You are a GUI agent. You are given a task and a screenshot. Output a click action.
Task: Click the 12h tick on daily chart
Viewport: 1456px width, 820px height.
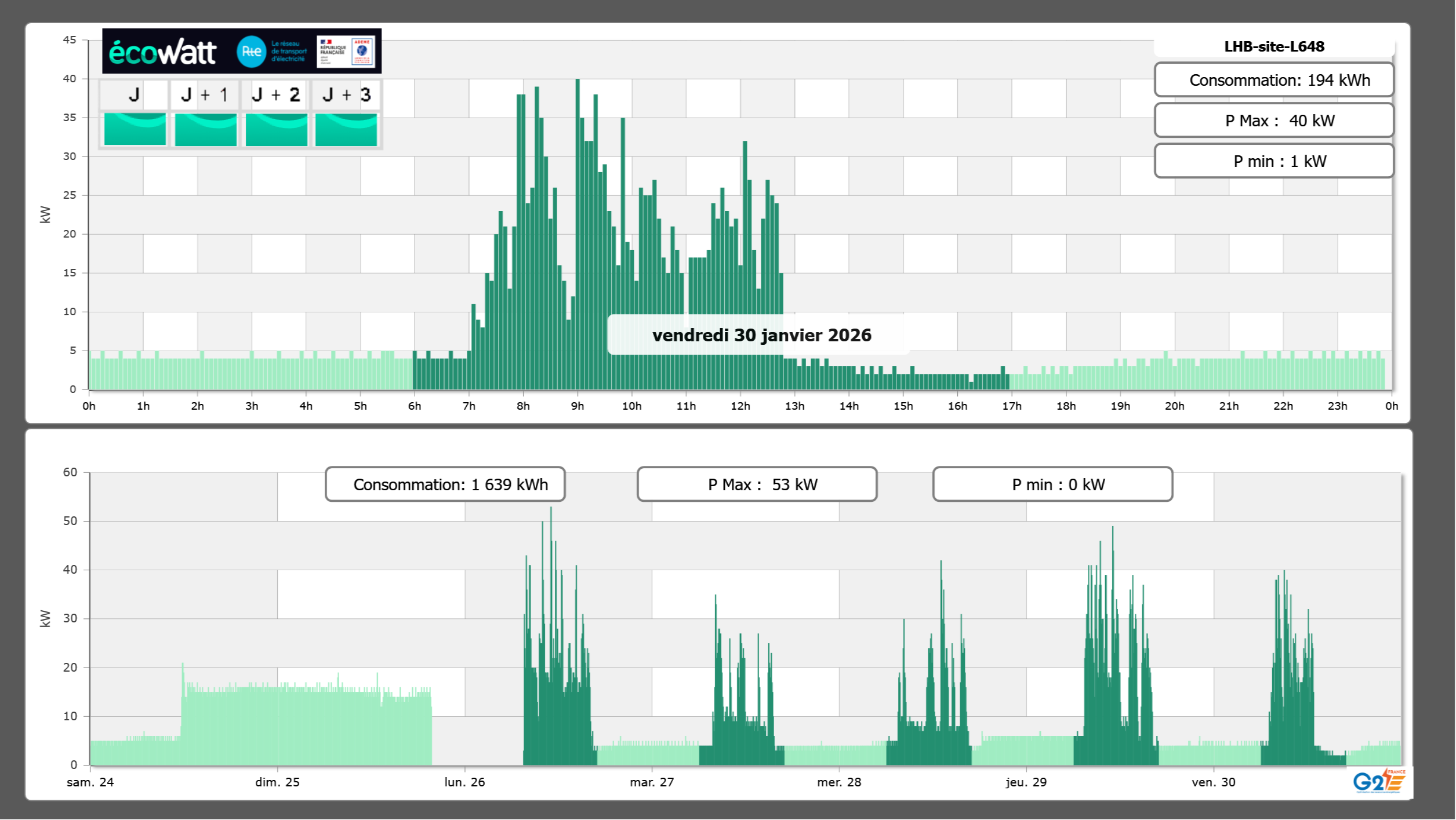click(x=740, y=406)
